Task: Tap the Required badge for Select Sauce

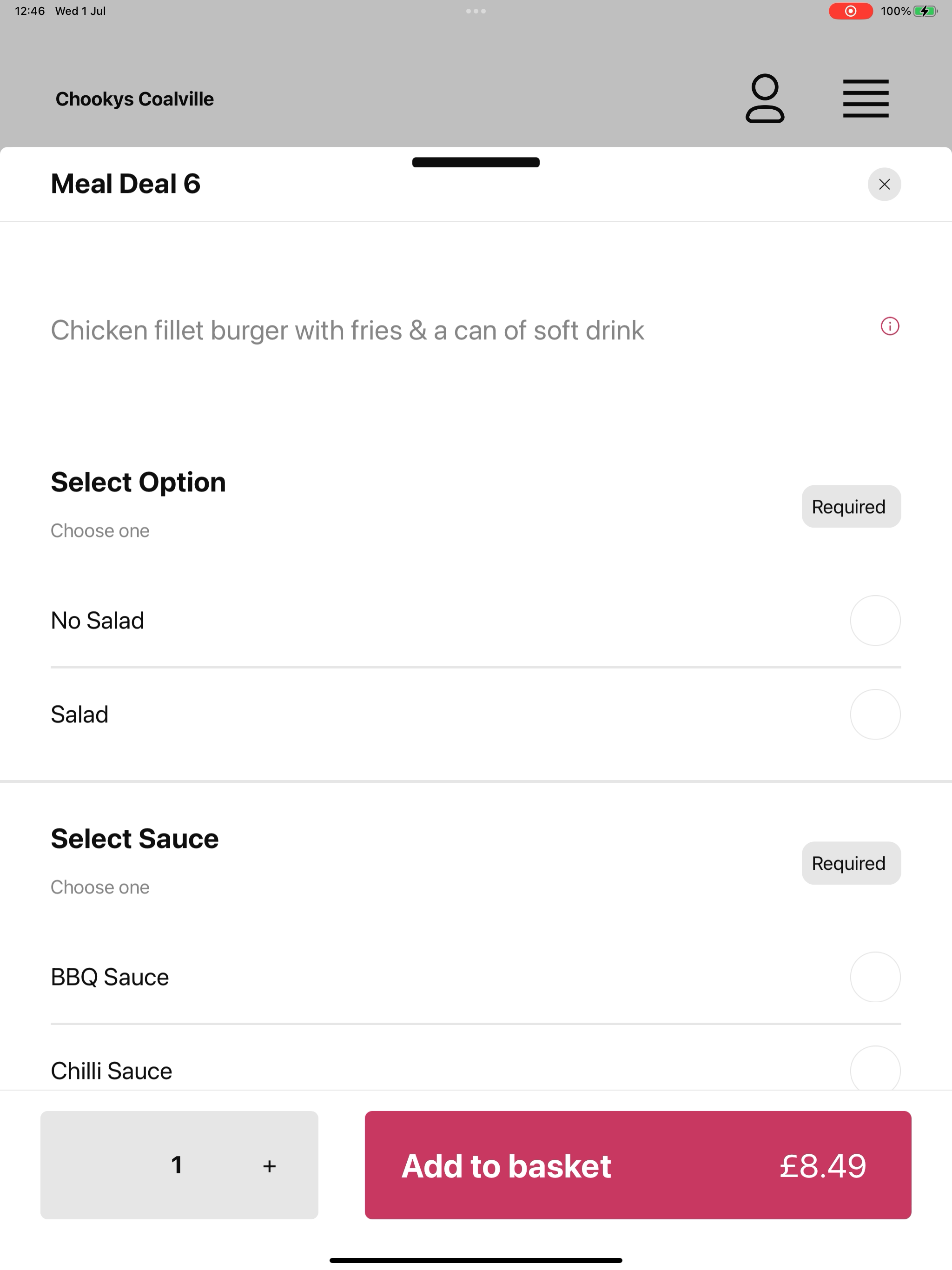Action: 851,863
